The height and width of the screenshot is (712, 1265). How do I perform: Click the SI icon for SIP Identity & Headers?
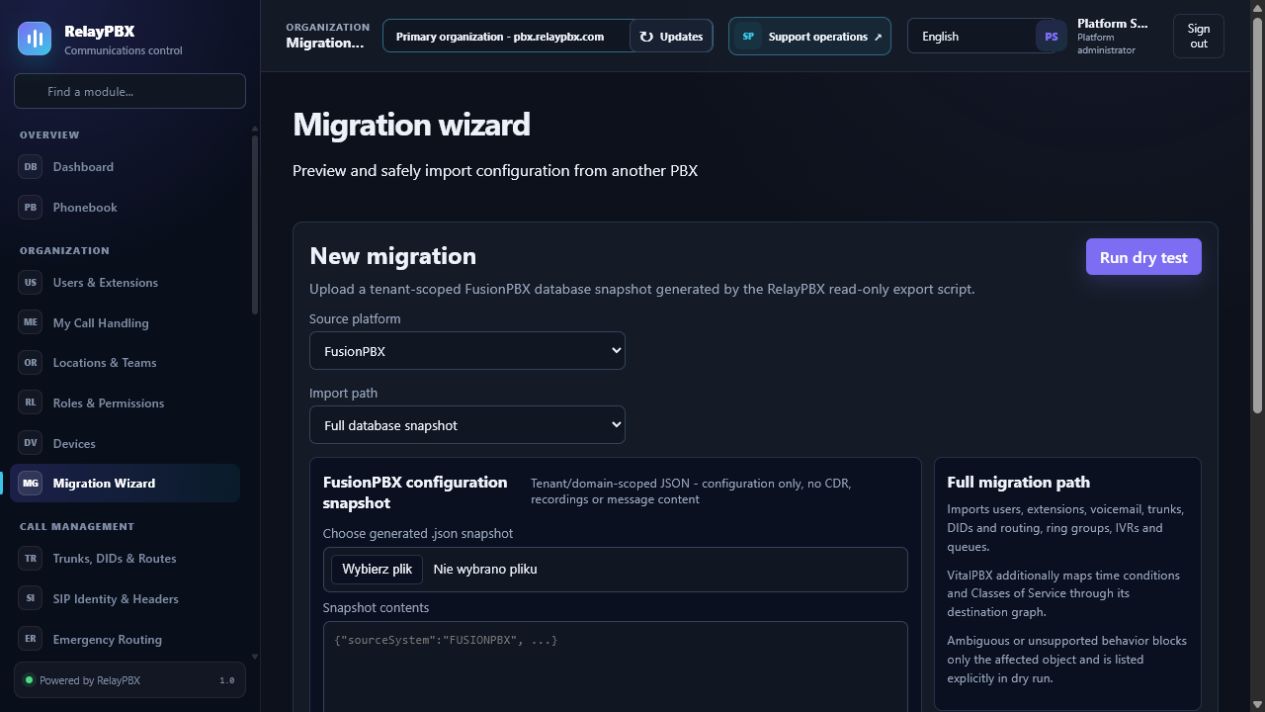(30, 599)
